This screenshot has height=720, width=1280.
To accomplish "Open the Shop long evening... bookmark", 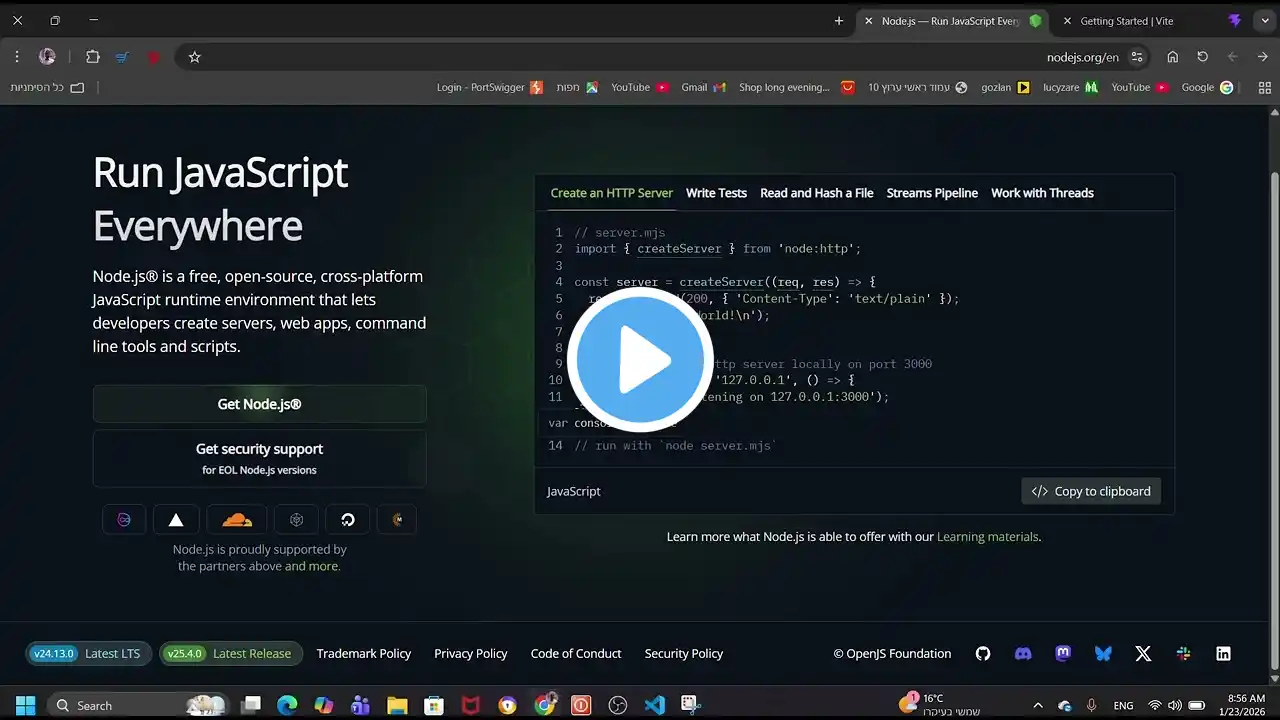I will 796,87.
